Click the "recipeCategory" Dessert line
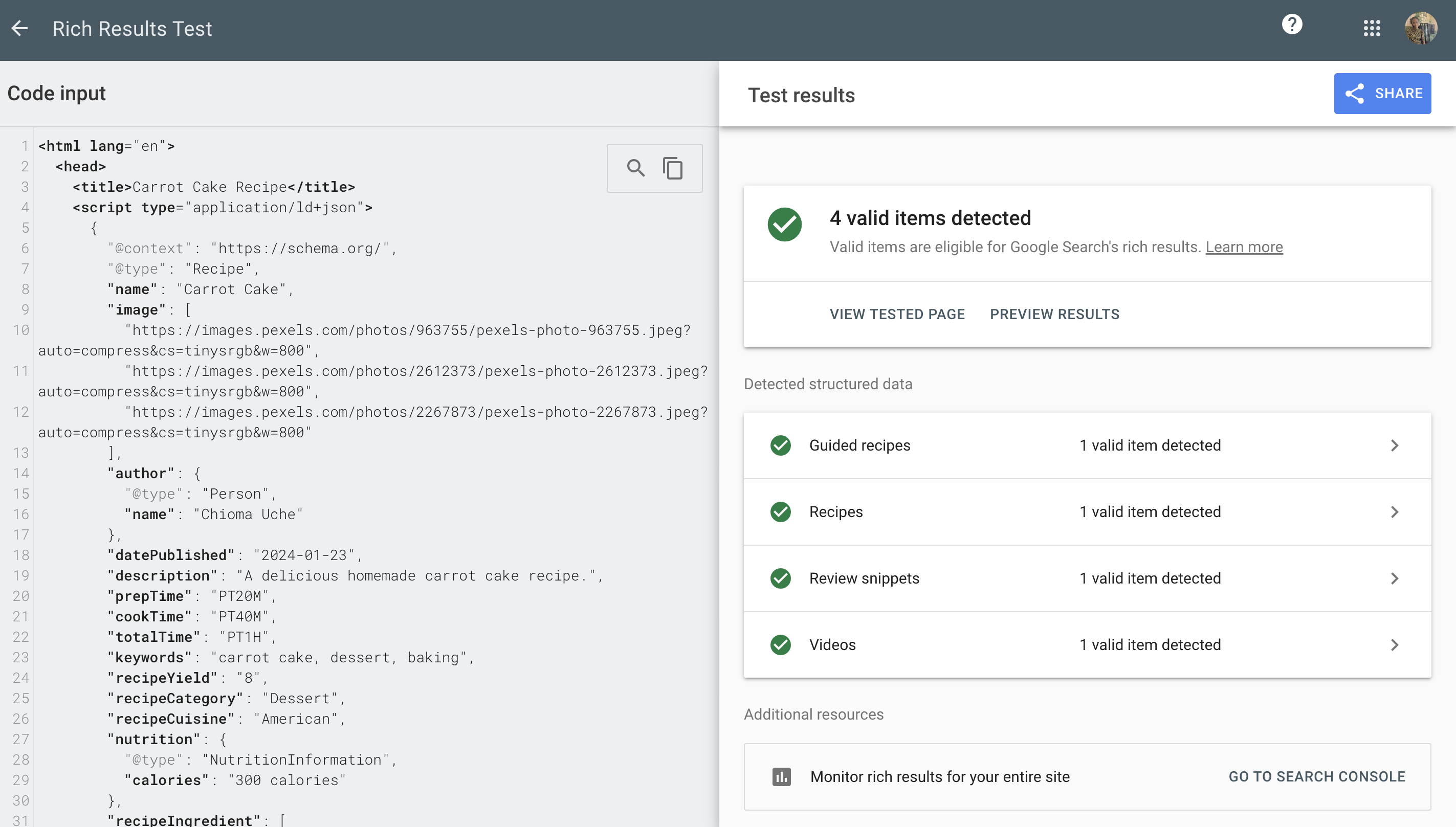The width and height of the screenshot is (1456, 827). [x=226, y=698]
